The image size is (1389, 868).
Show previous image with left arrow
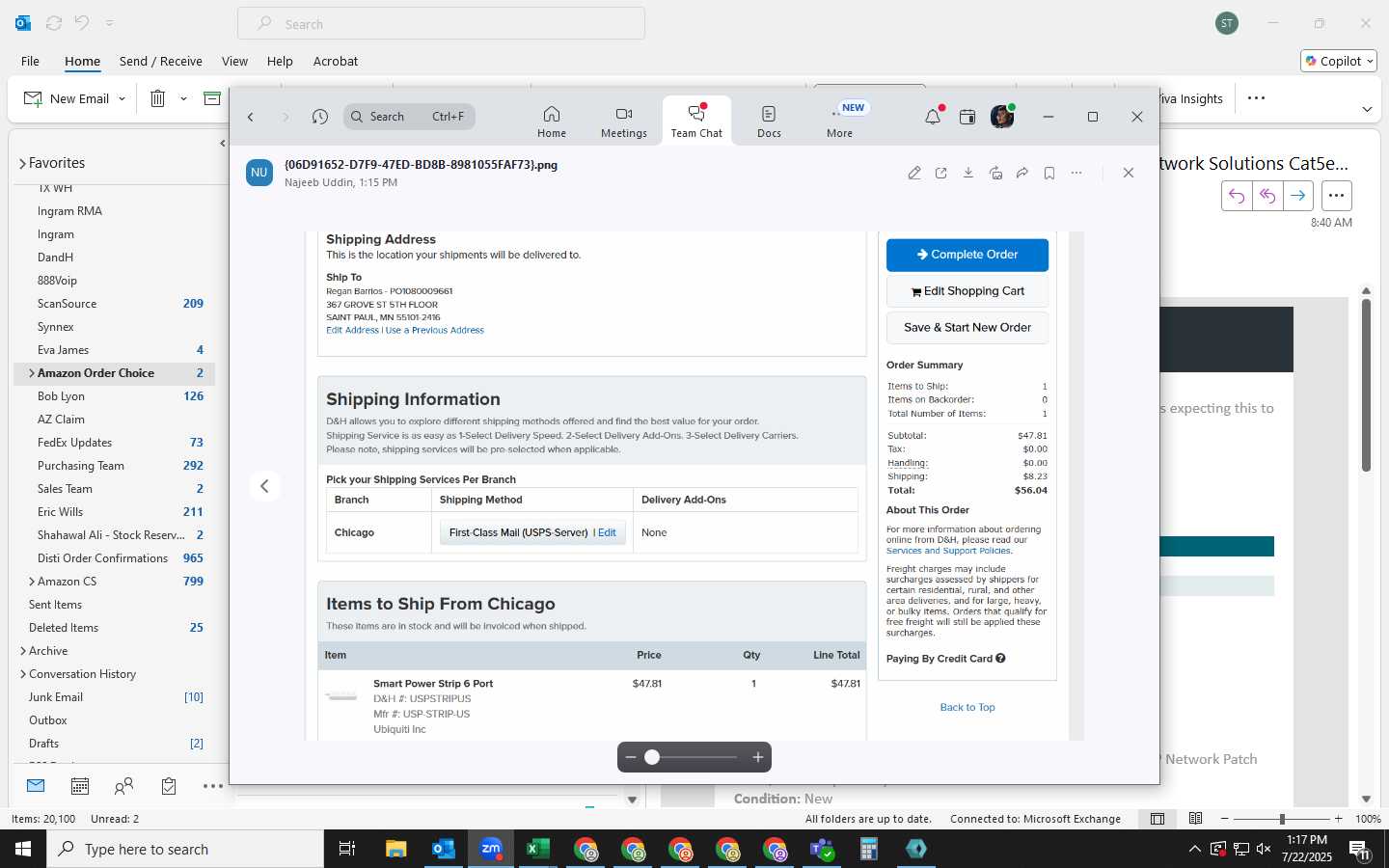tap(264, 486)
